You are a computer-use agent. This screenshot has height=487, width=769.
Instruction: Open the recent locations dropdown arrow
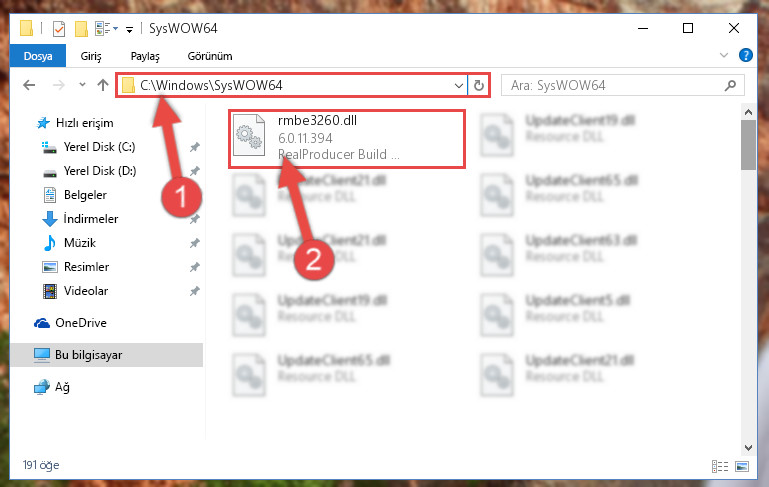coord(82,85)
